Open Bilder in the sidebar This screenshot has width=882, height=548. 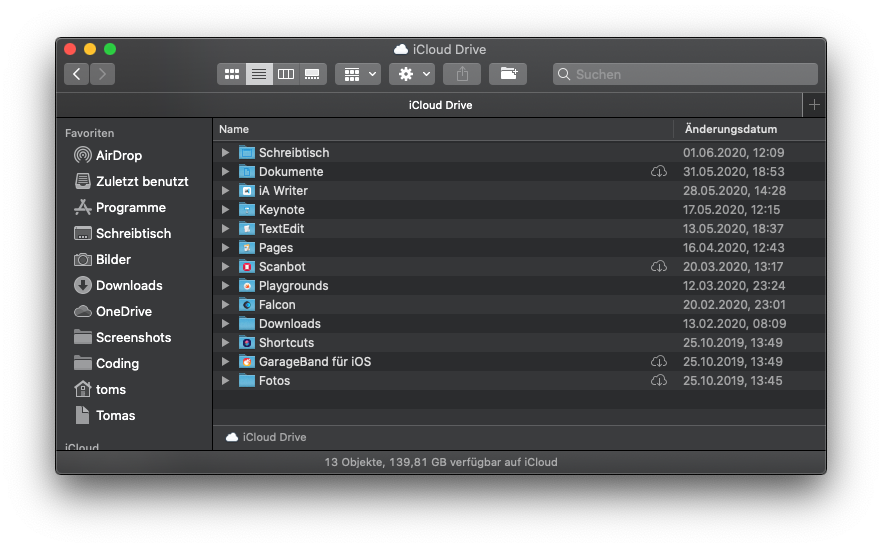point(102,259)
